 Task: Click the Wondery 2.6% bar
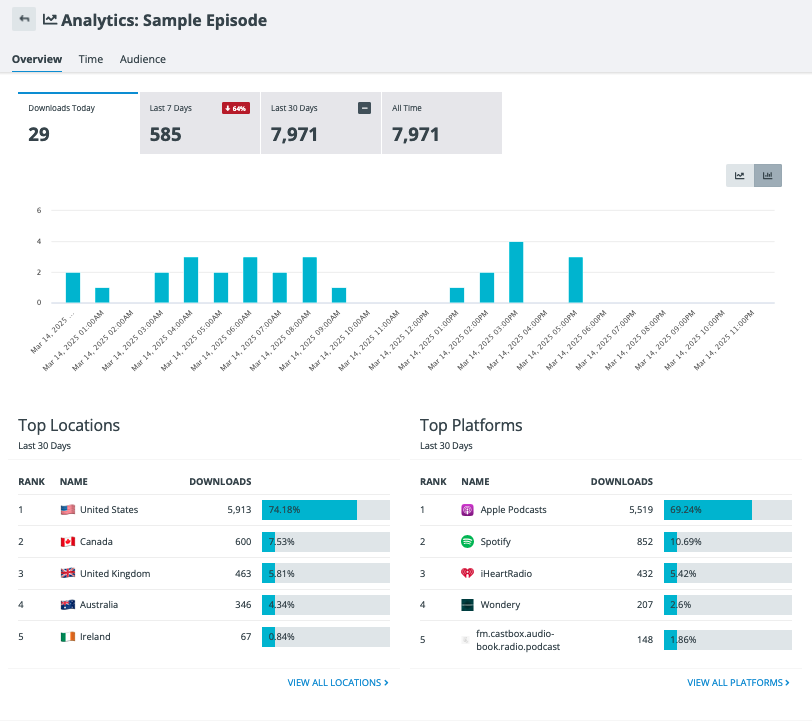(x=728, y=605)
